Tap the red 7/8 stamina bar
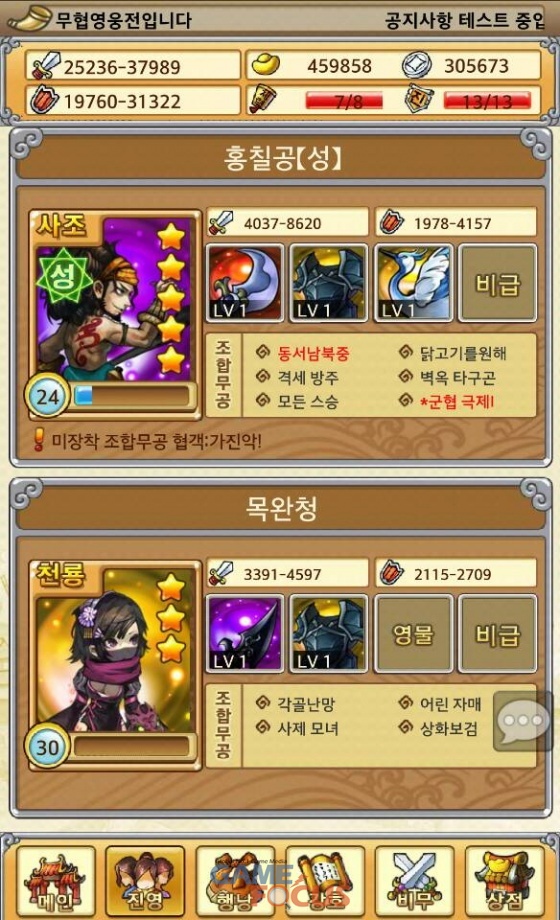The image size is (560, 920). (344, 101)
